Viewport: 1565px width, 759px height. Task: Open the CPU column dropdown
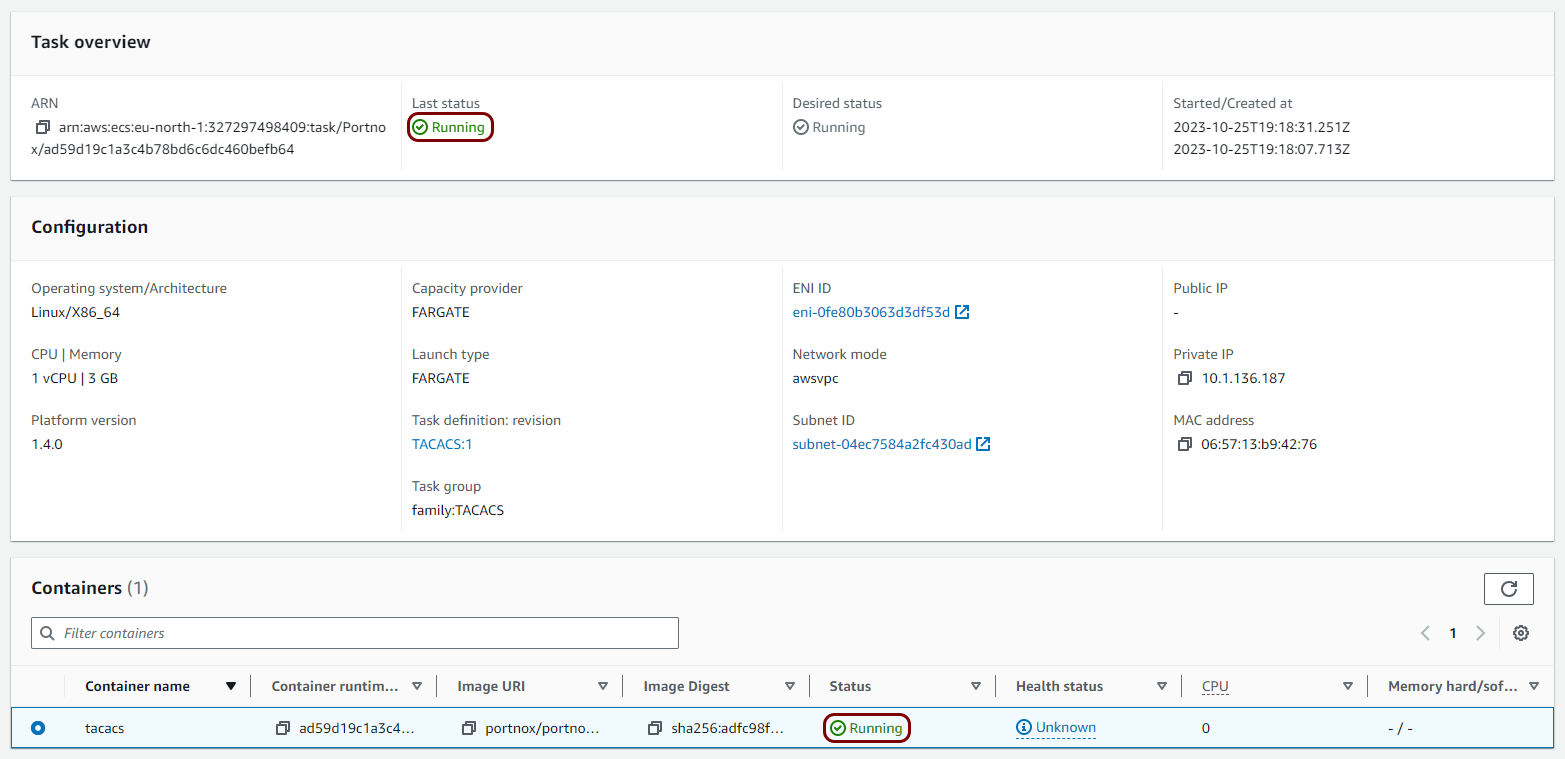(1348, 686)
